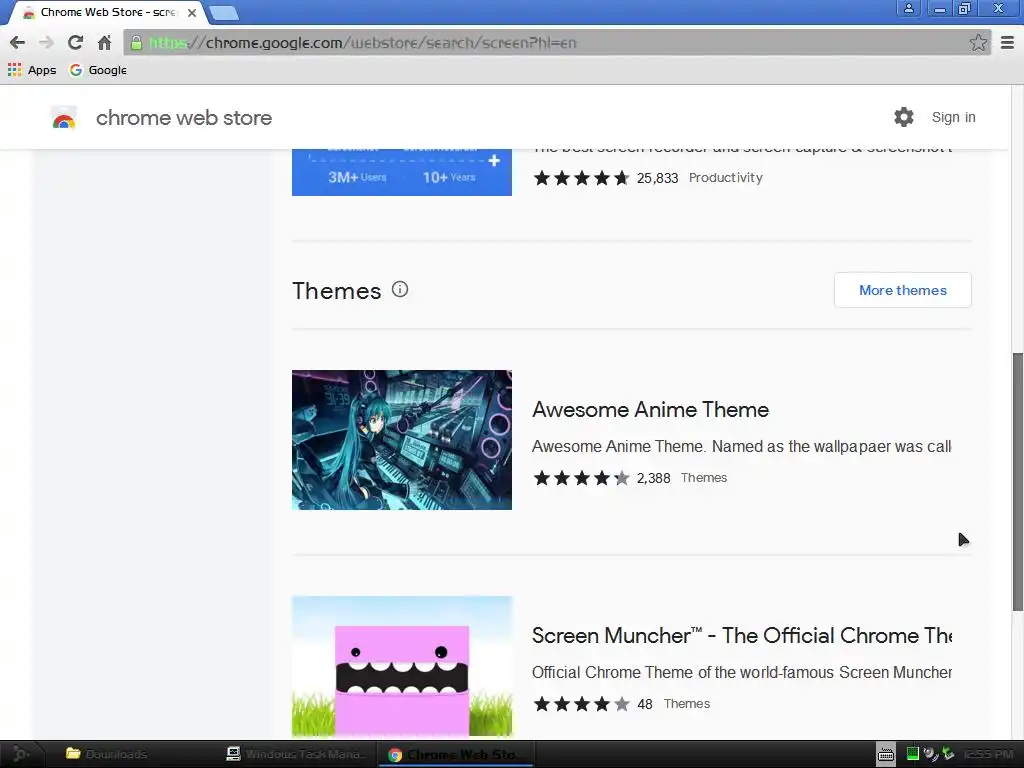Click the address bar URL field
The height and width of the screenshot is (768, 1024).
[x=555, y=43]
